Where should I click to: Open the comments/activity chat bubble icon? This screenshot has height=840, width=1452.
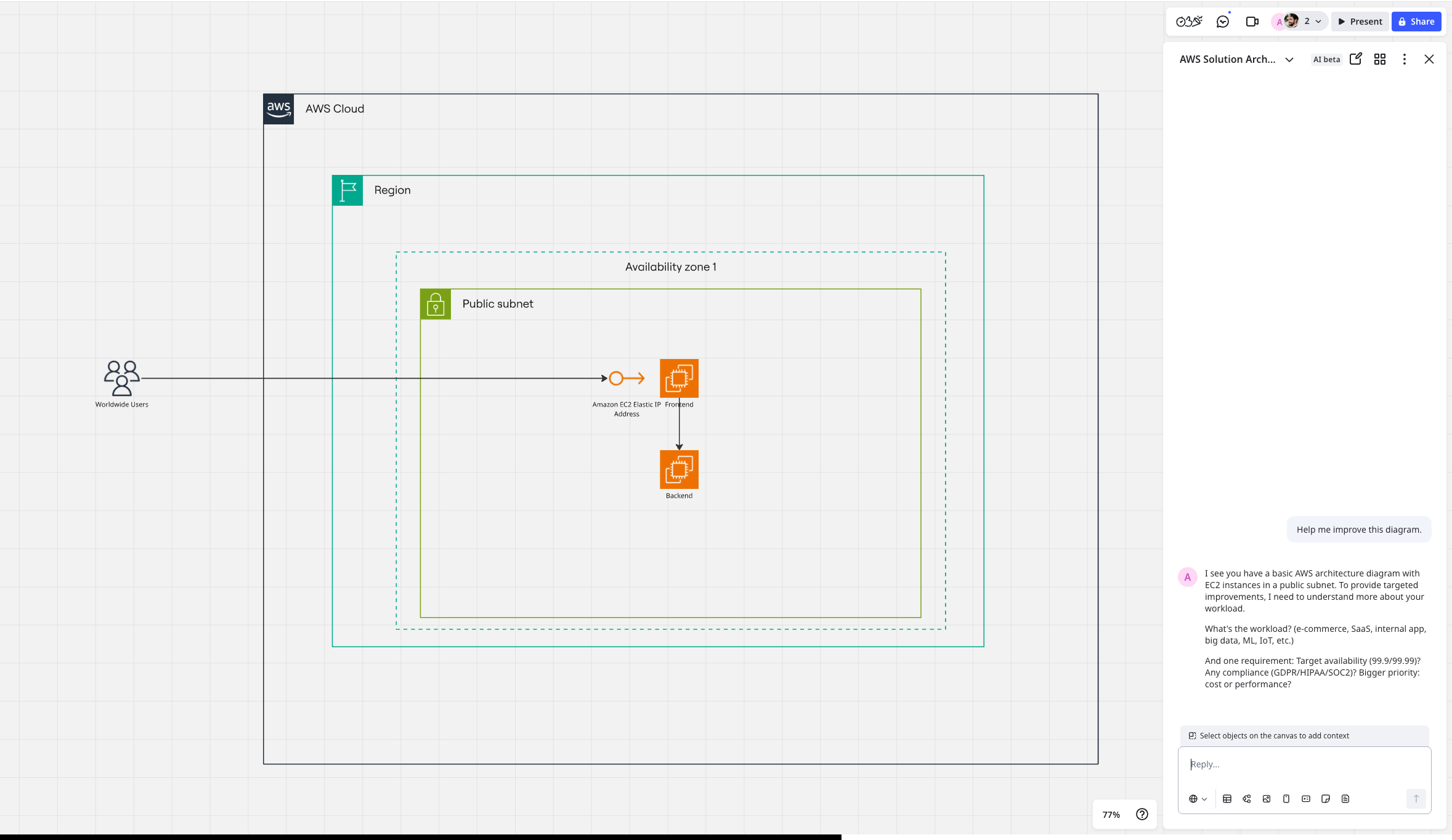pos(1223,22)
